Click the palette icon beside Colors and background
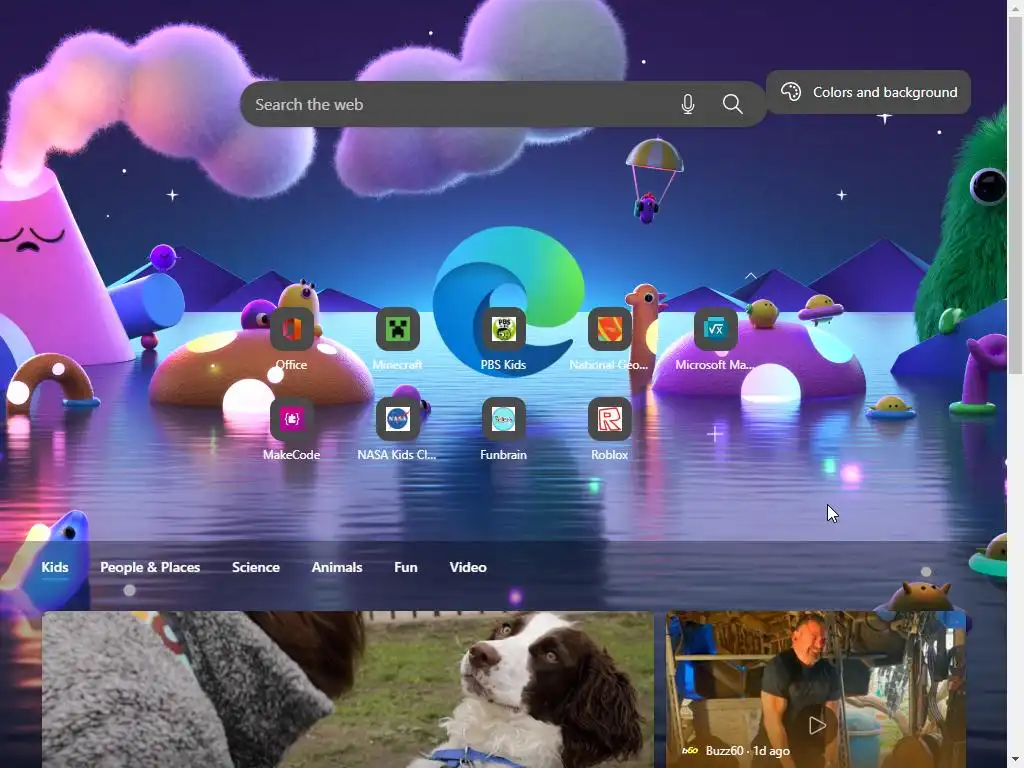This screenshot has width=1024, height=768. coord(791,92)
